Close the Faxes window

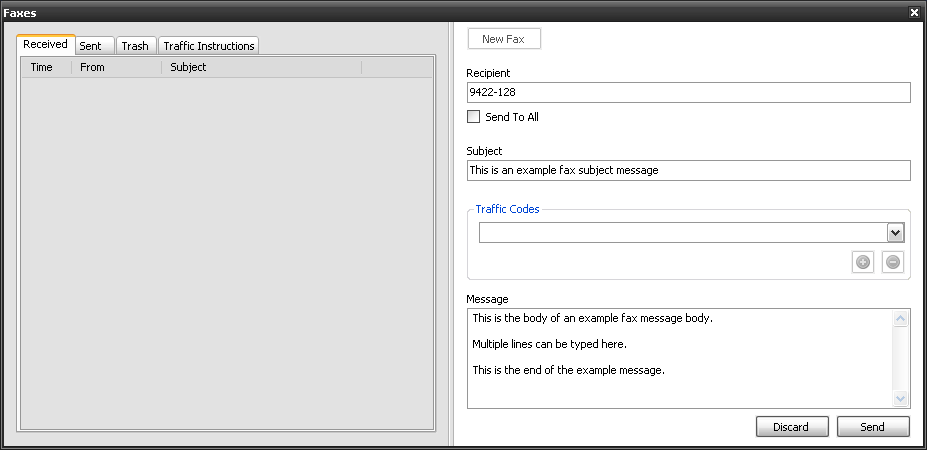(914, 12)
